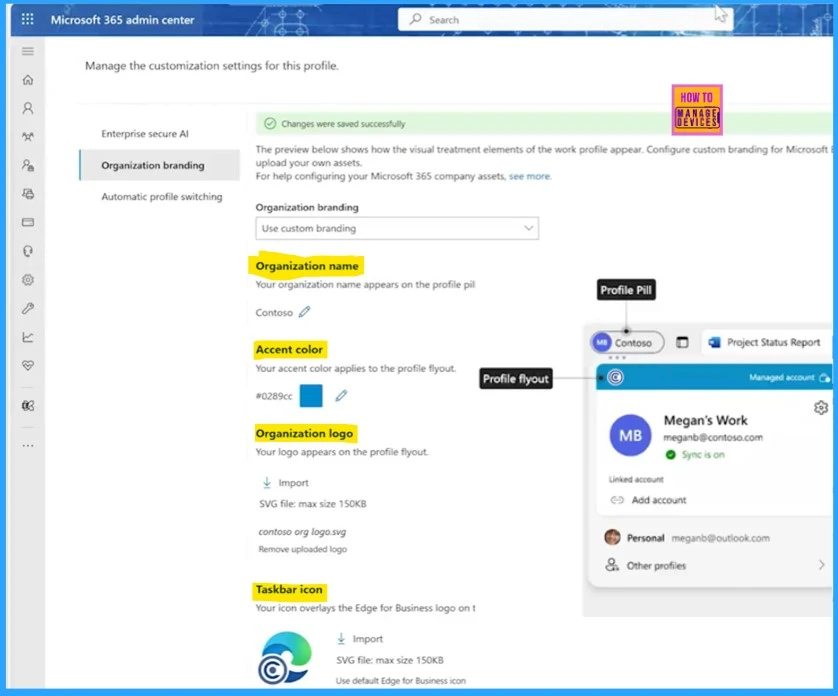Open Roles icon in left sidebar

[28, 165]
